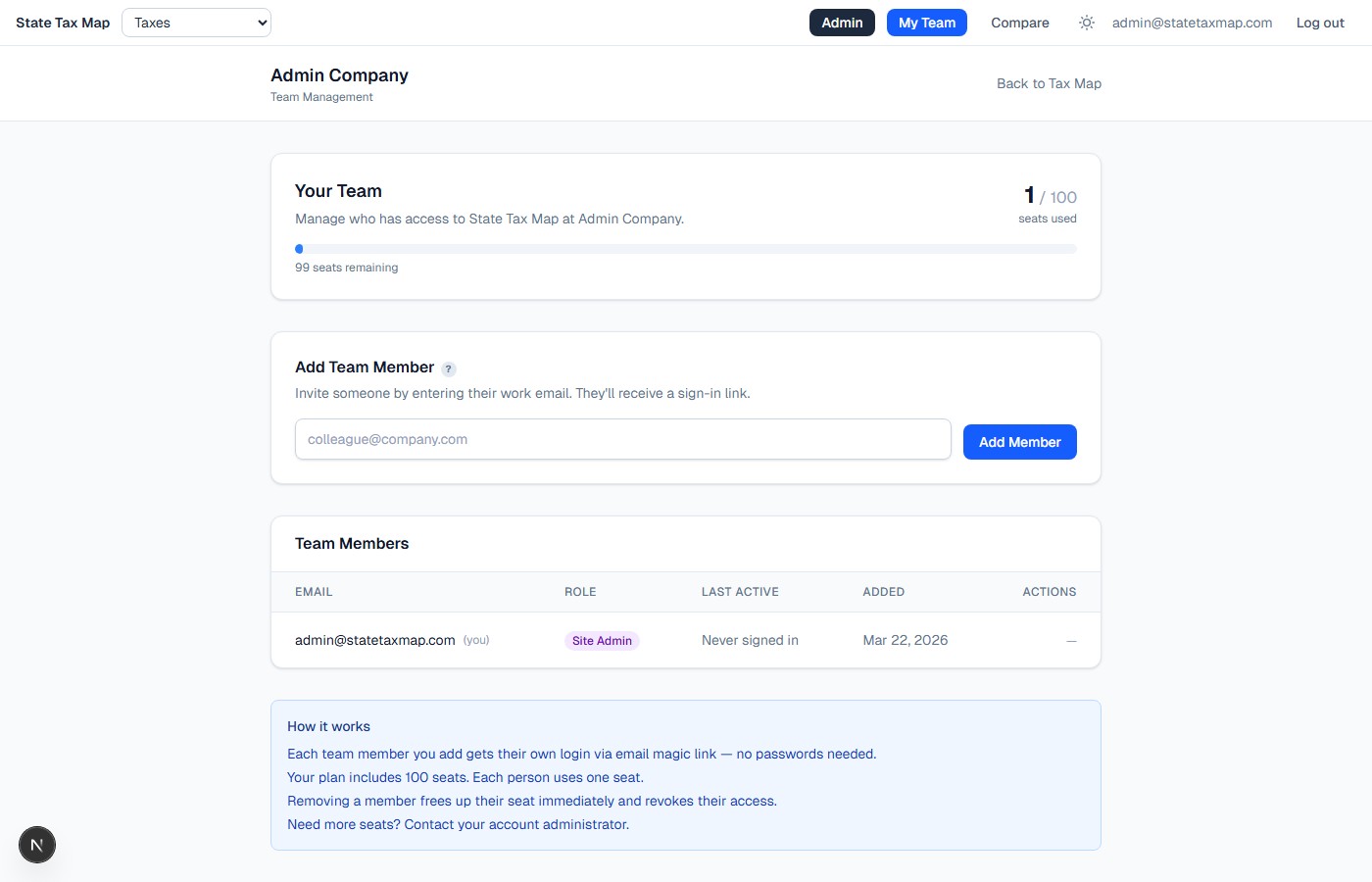Image resolution: width=1372 pixels, height=882 pixels.
Task: Click the help question mark icon
Action: [x=449, y=369]
